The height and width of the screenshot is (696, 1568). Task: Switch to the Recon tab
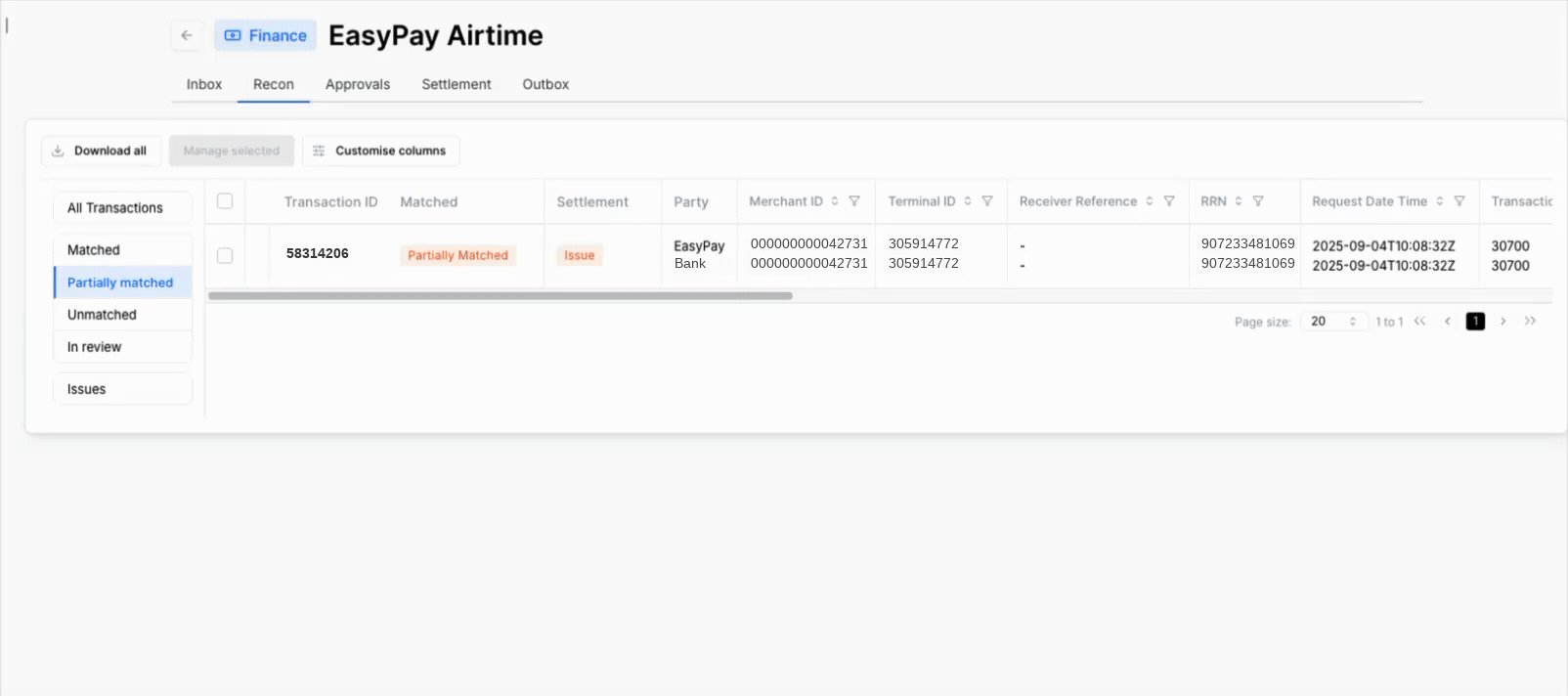274,84
